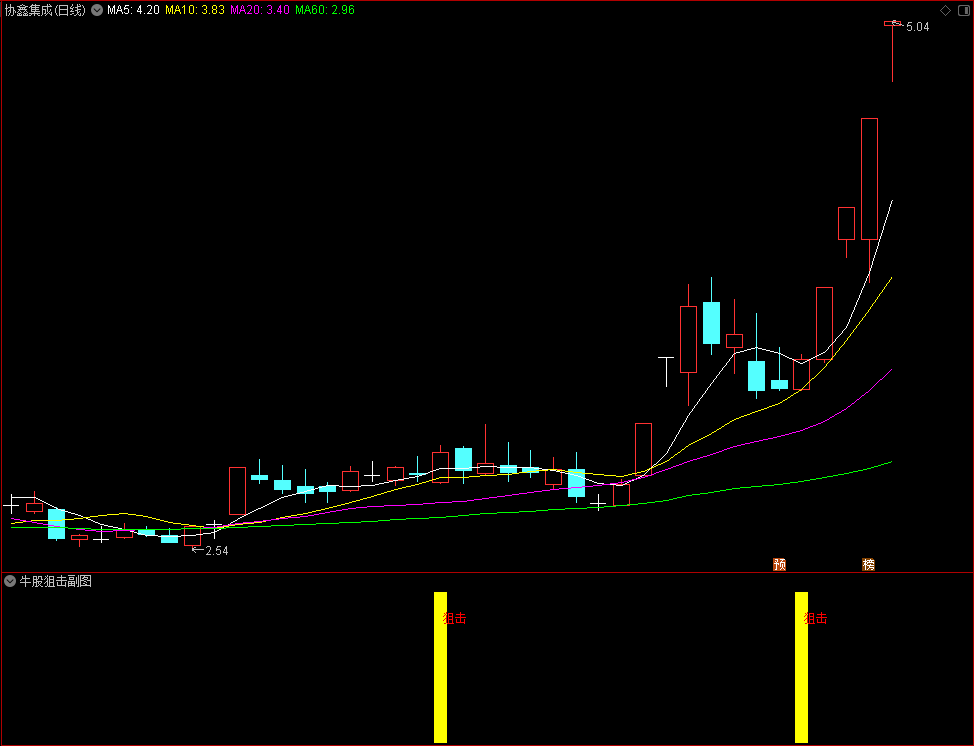Click the MA60: 2.96 label
The width and height of the screenshot is (974, 746).
coord(325,10)
